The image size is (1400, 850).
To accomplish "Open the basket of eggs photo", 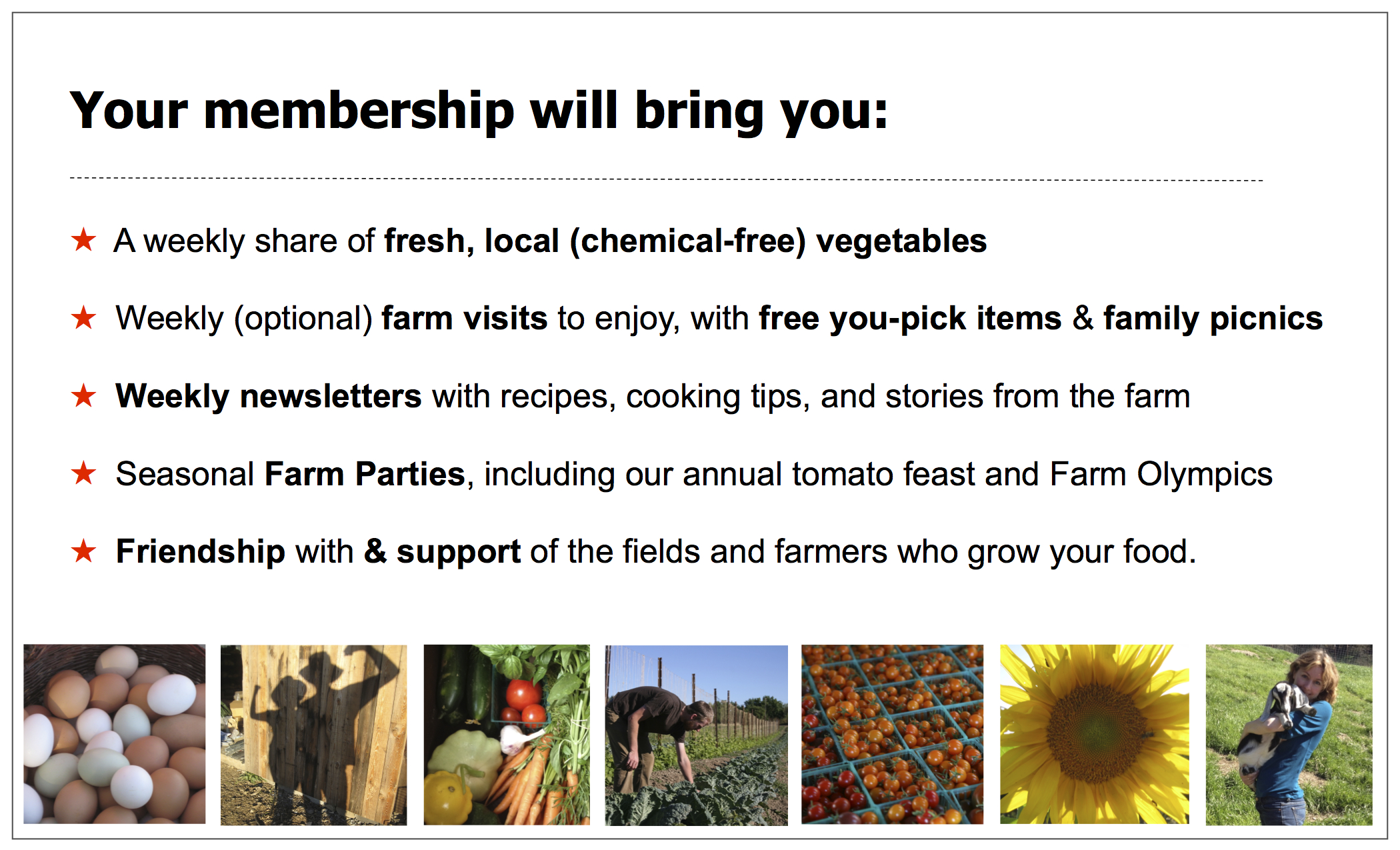I will [x=115, y=734].
